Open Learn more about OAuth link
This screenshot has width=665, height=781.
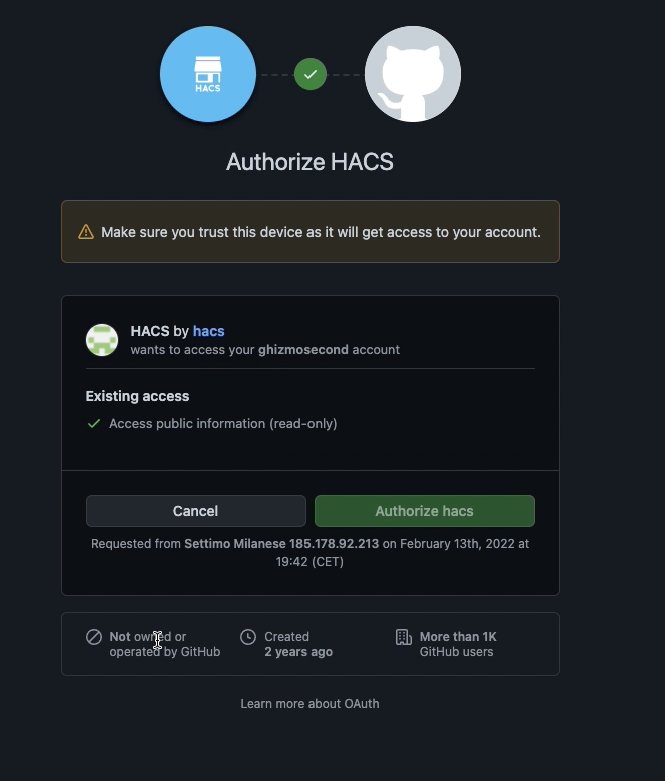click(x=310, y=703)
